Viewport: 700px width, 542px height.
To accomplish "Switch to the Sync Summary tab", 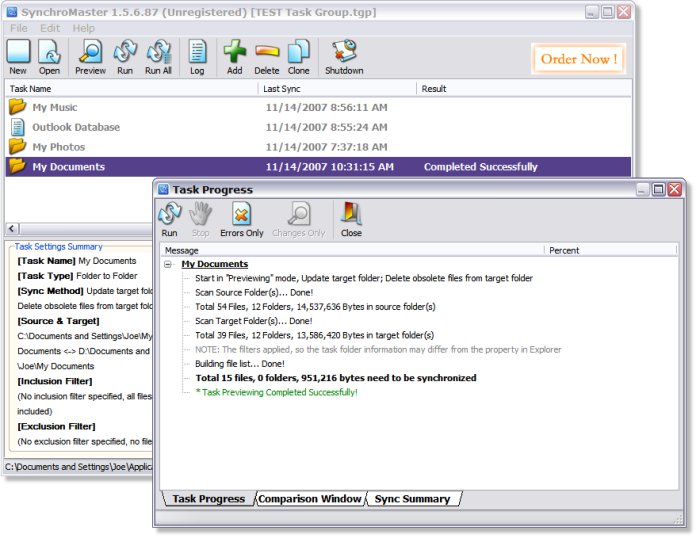I will click(x=412, y=499).
